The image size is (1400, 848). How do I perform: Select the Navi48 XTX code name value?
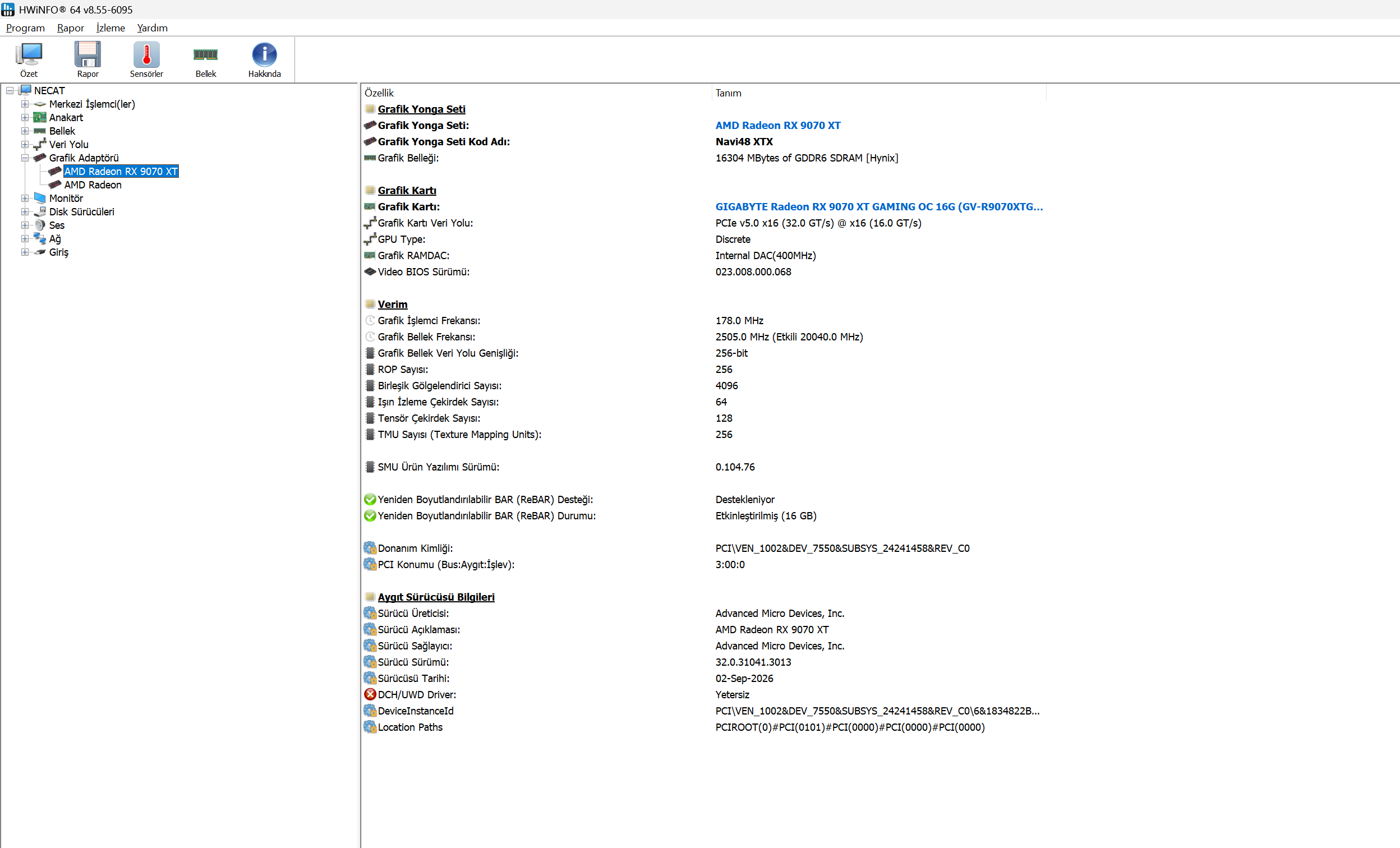click(744, 141)
